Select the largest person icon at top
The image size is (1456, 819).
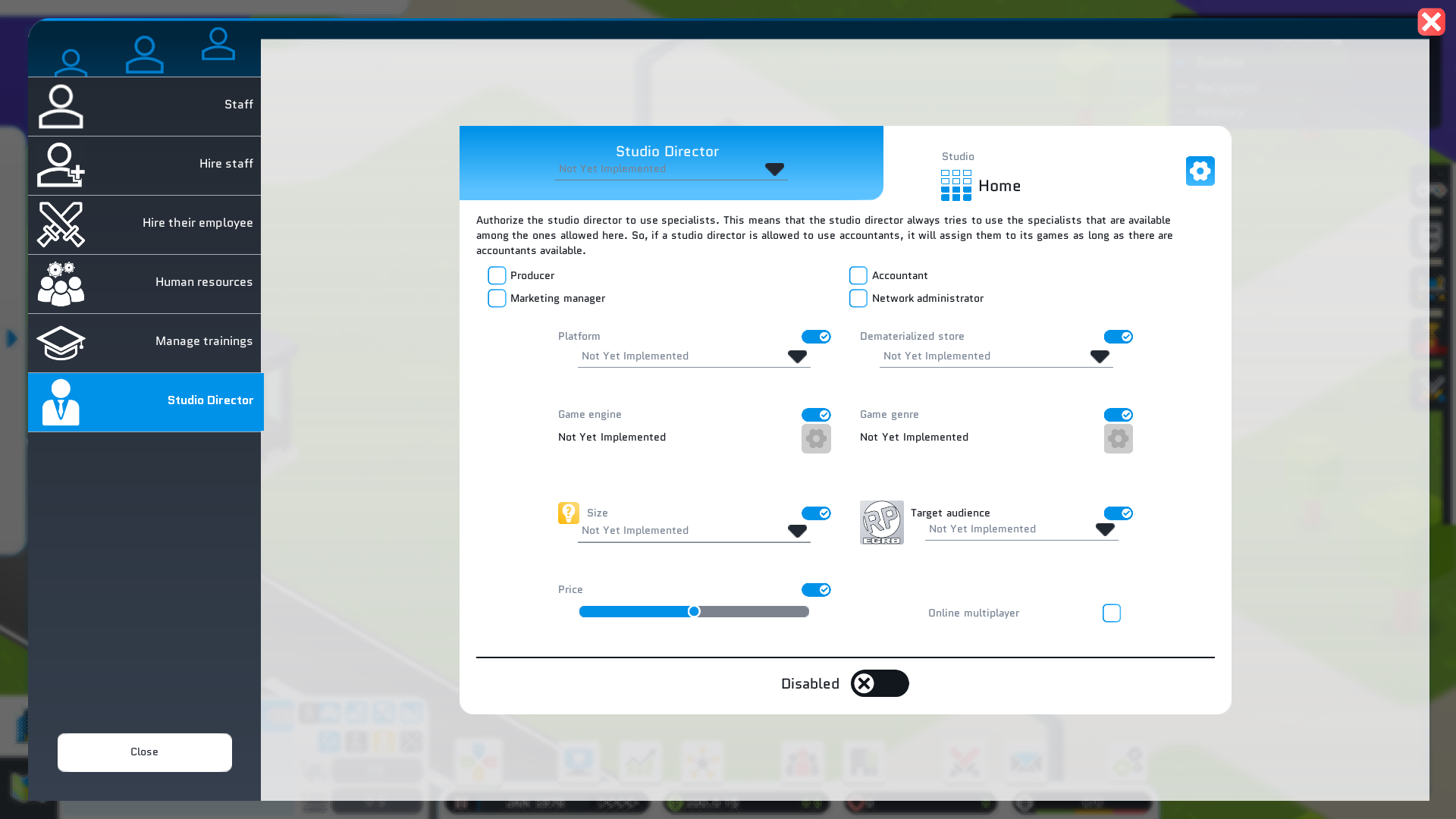[x=144, y=55]
